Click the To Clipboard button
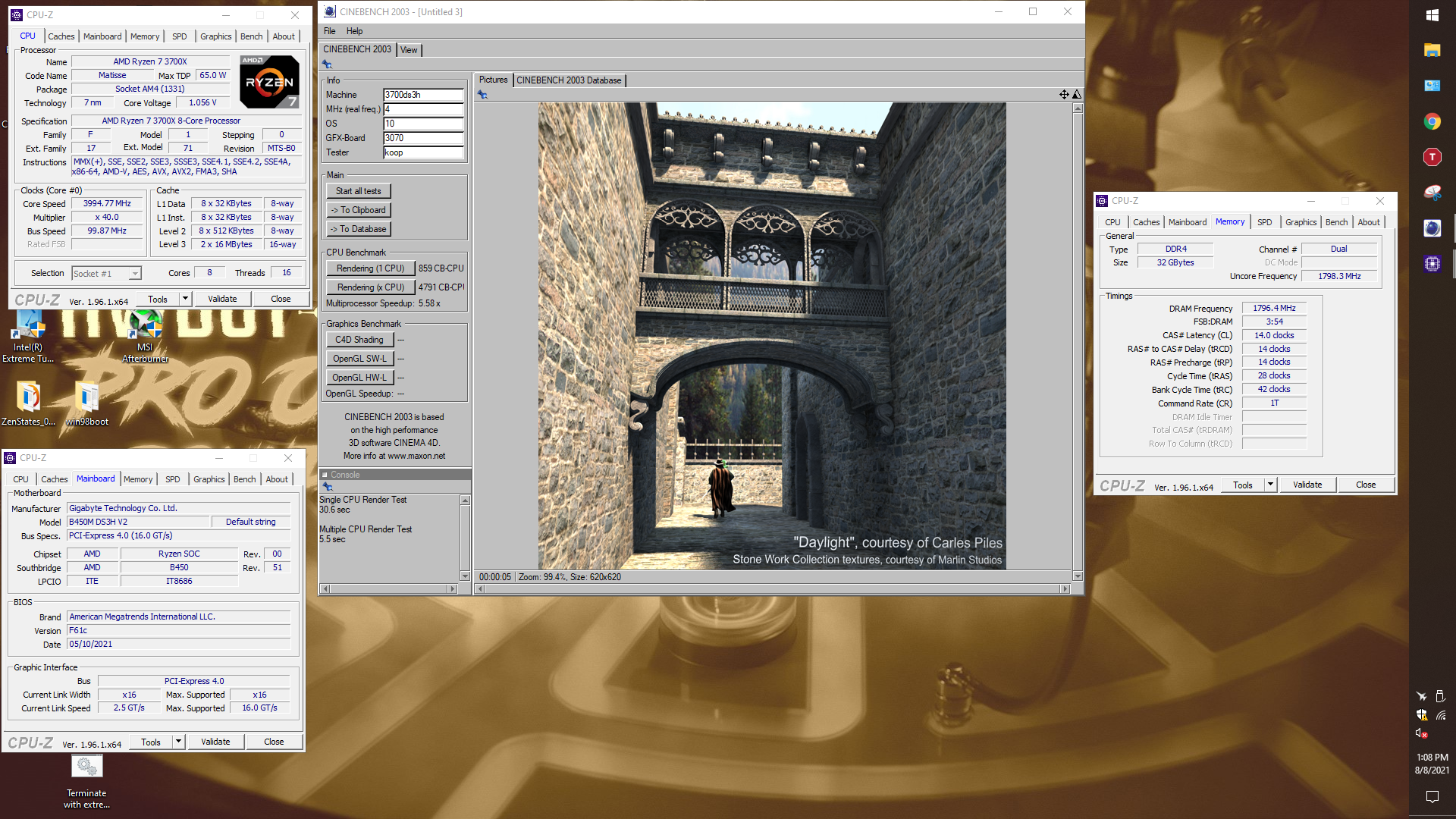Screen dimensions: 1456x819 [x=359, y=210]
